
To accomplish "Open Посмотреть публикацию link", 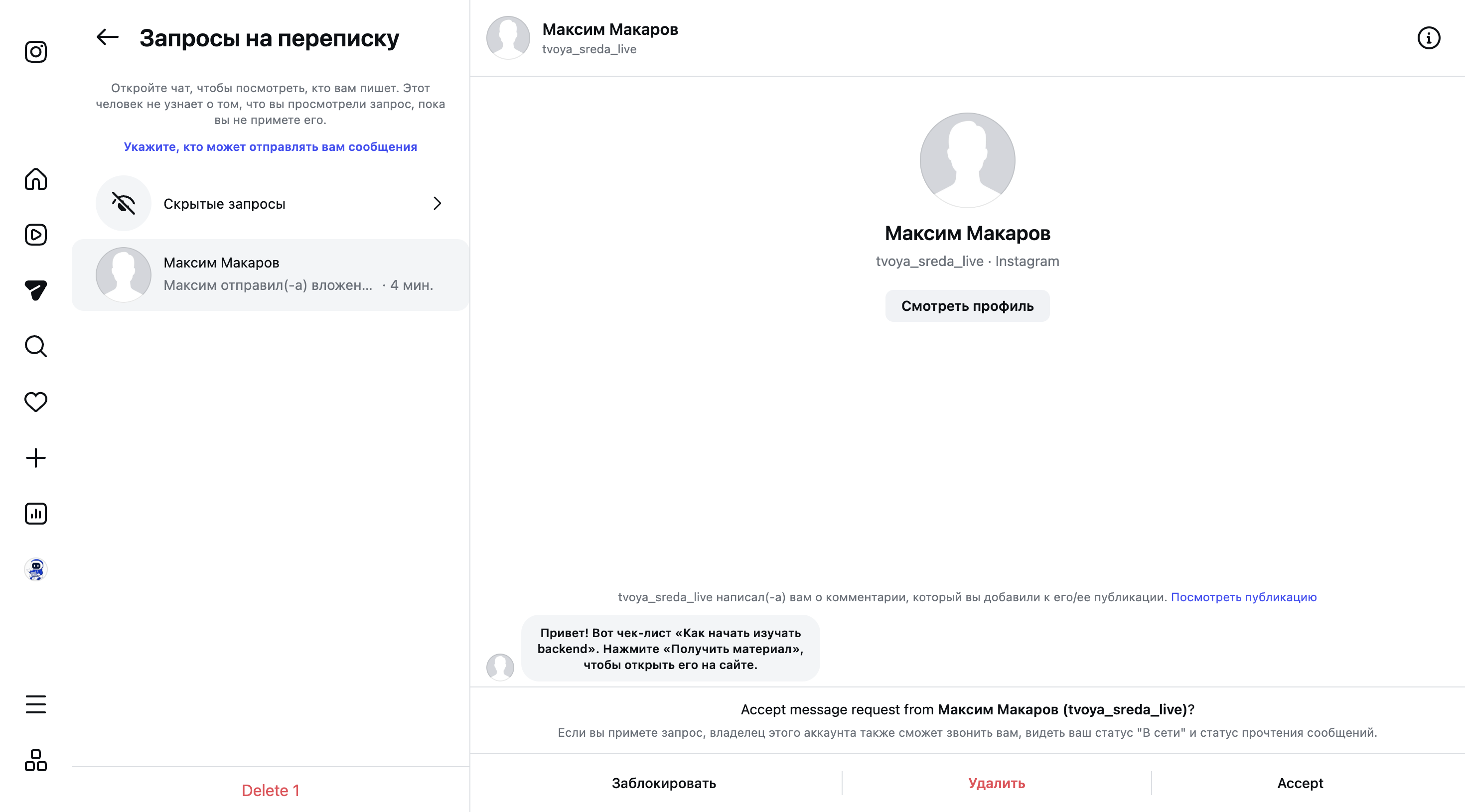I will (1243, 597).
